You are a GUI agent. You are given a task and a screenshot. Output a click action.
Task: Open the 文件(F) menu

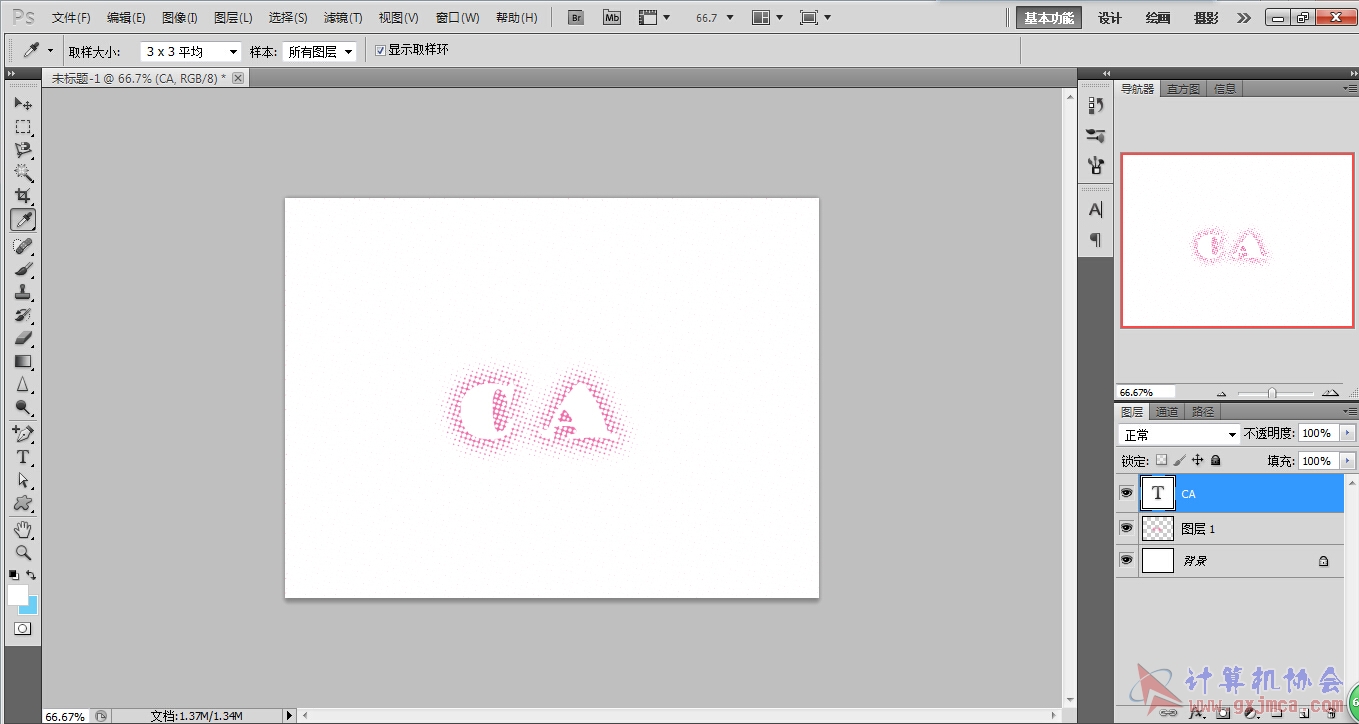pyautogui.click(x=71, y=18)
